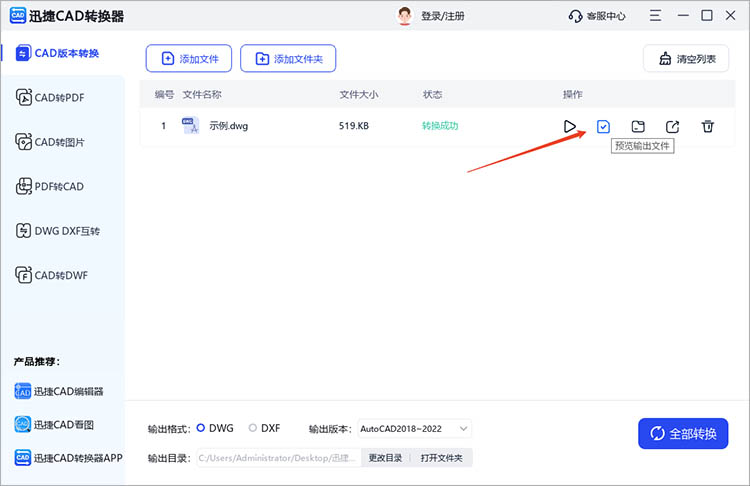Click the DWG DXF互转 sidebar icon
Image resolution: width=750 pixels, height=486 pixels.
[x=23, y=231]
